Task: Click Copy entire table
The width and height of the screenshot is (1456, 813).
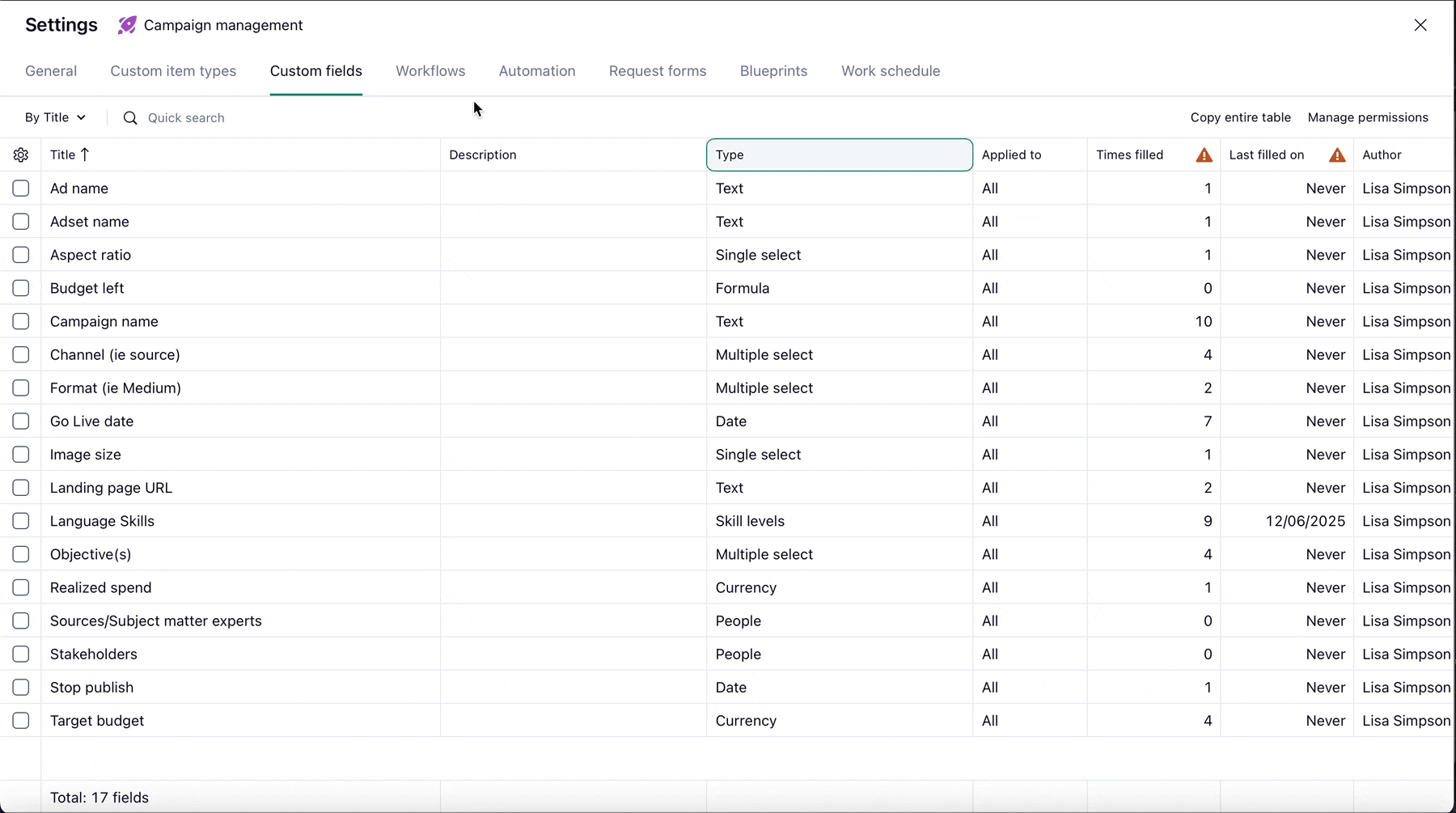Action: tap(1240, 117)
